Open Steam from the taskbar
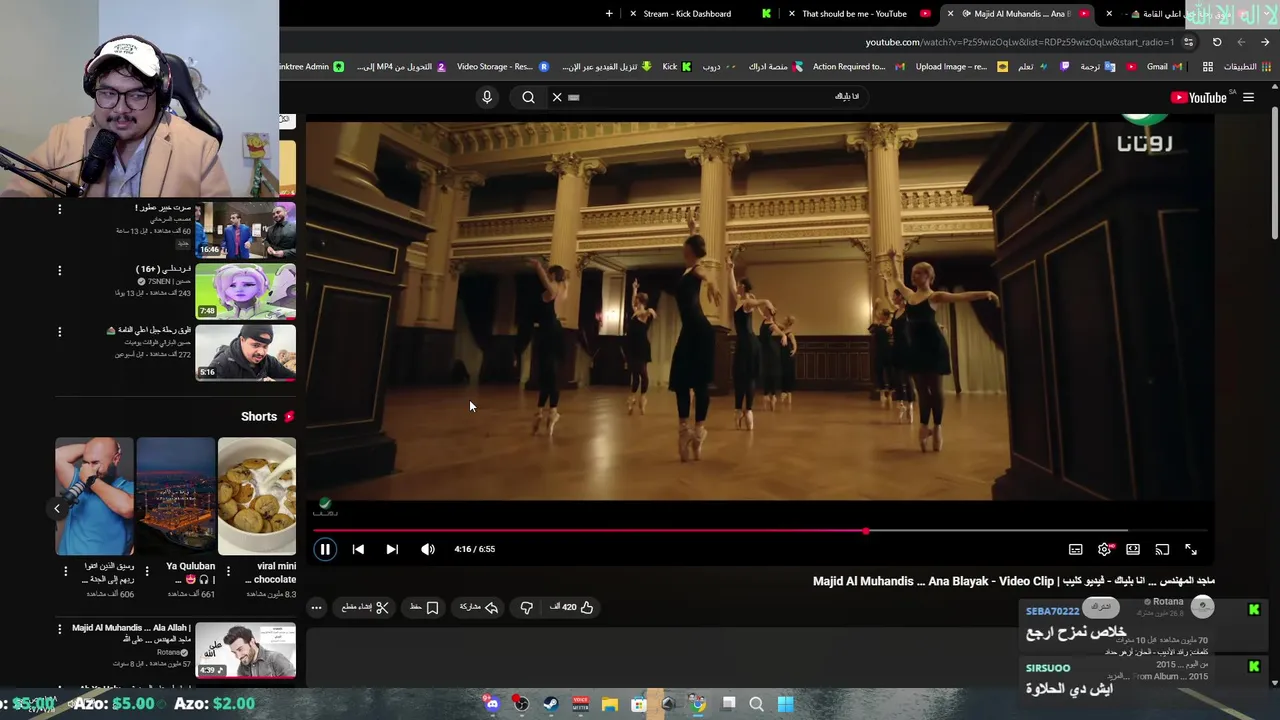The width and height of the screenshot is (1280, 720). tap(550, 704)
